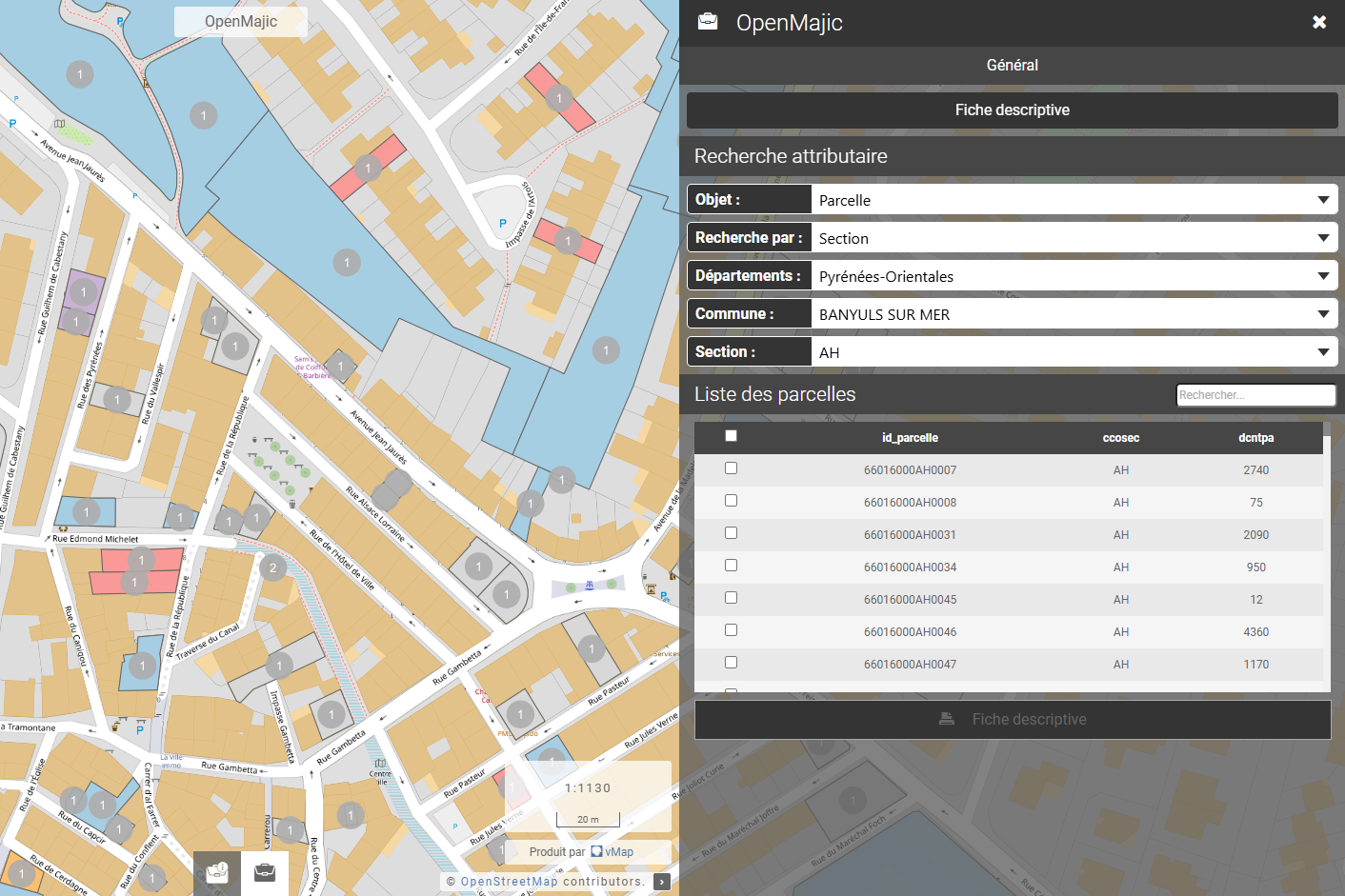
Task: Open the Commune dropdown BANYULS SUR MER
Action: [1074, 314]
